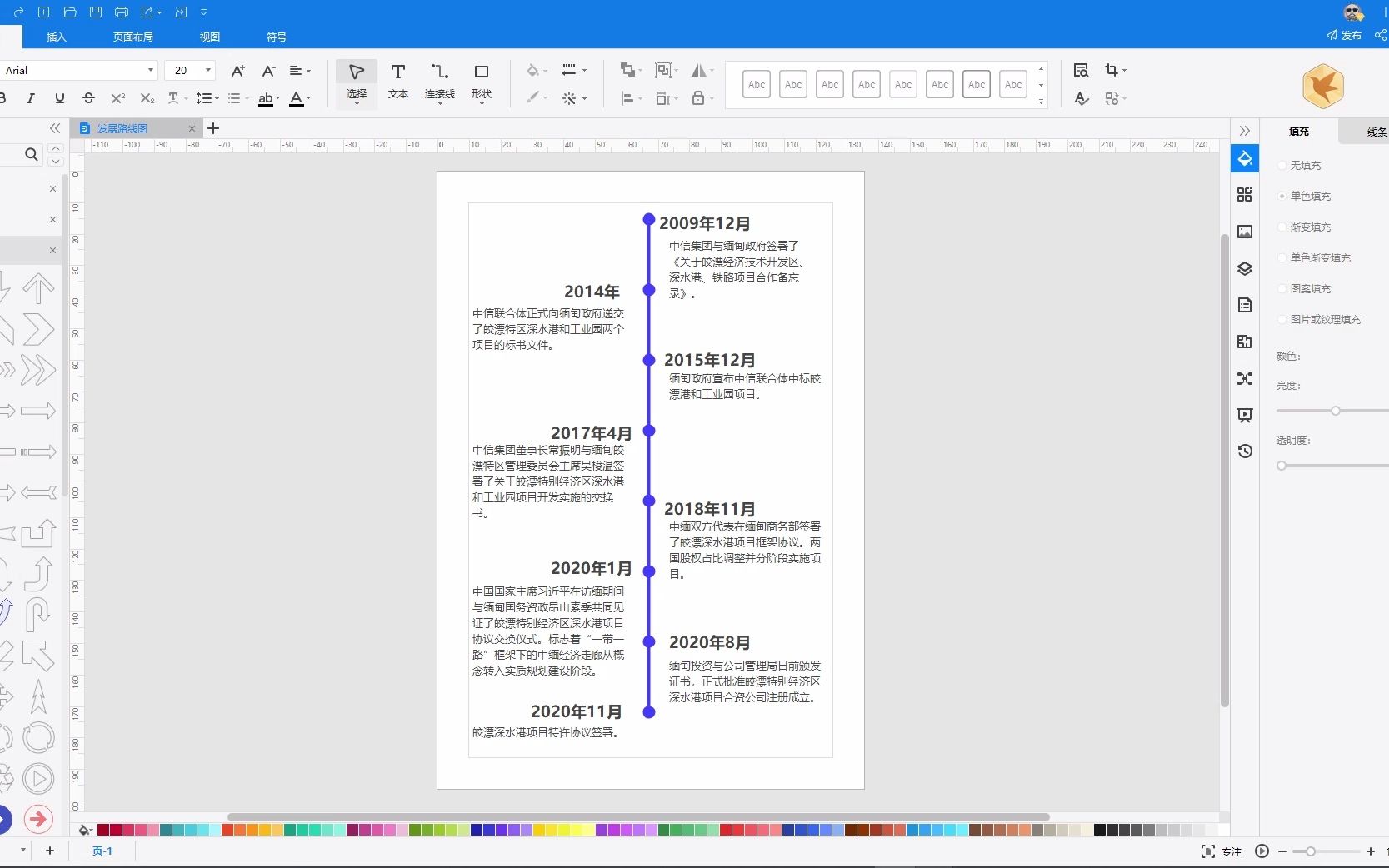Open the 页面布局 menu tab
The height and width of the screenshot is (868, 1389).
[133, 37]
